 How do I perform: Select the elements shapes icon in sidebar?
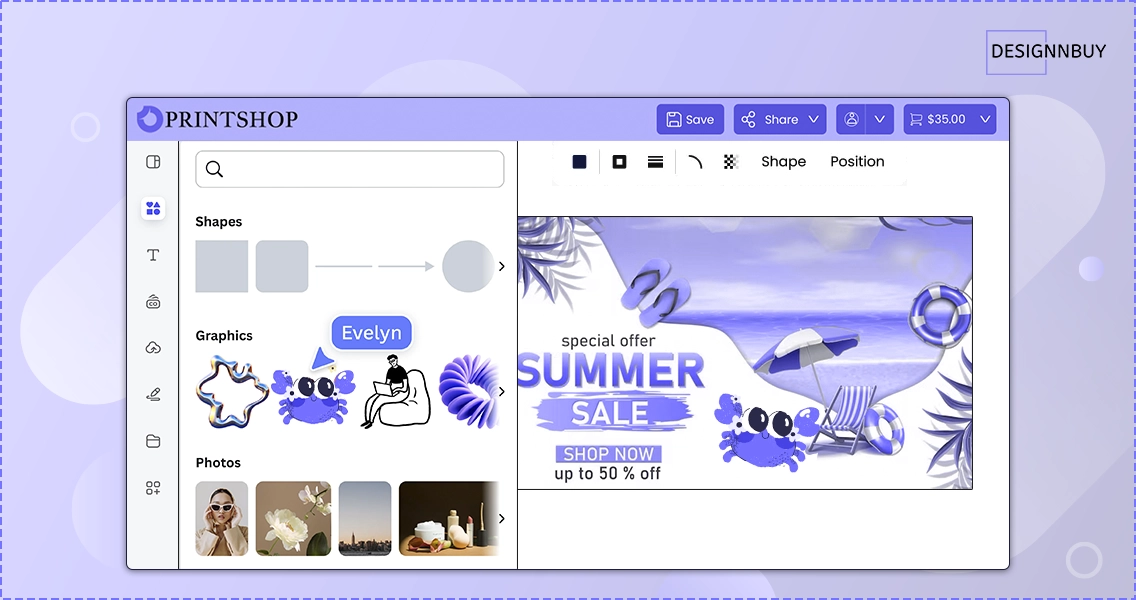point(153,209)
